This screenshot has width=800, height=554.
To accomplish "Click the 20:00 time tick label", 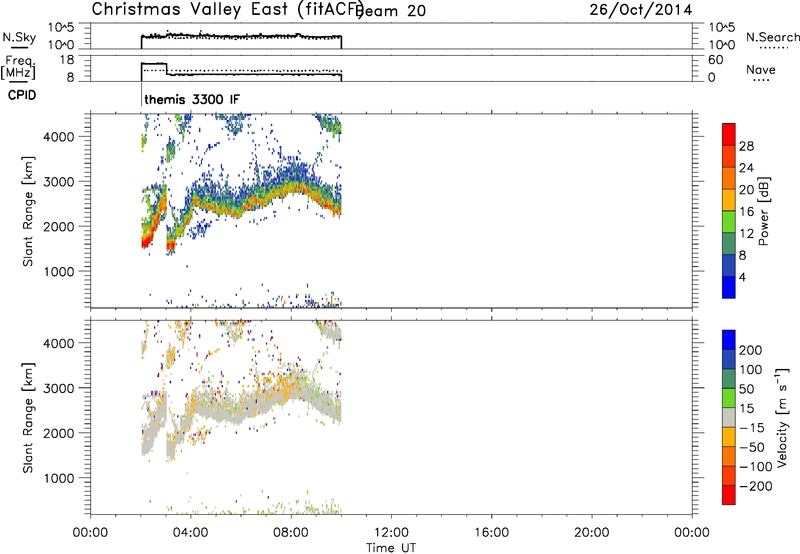I will tap(591, 533).
